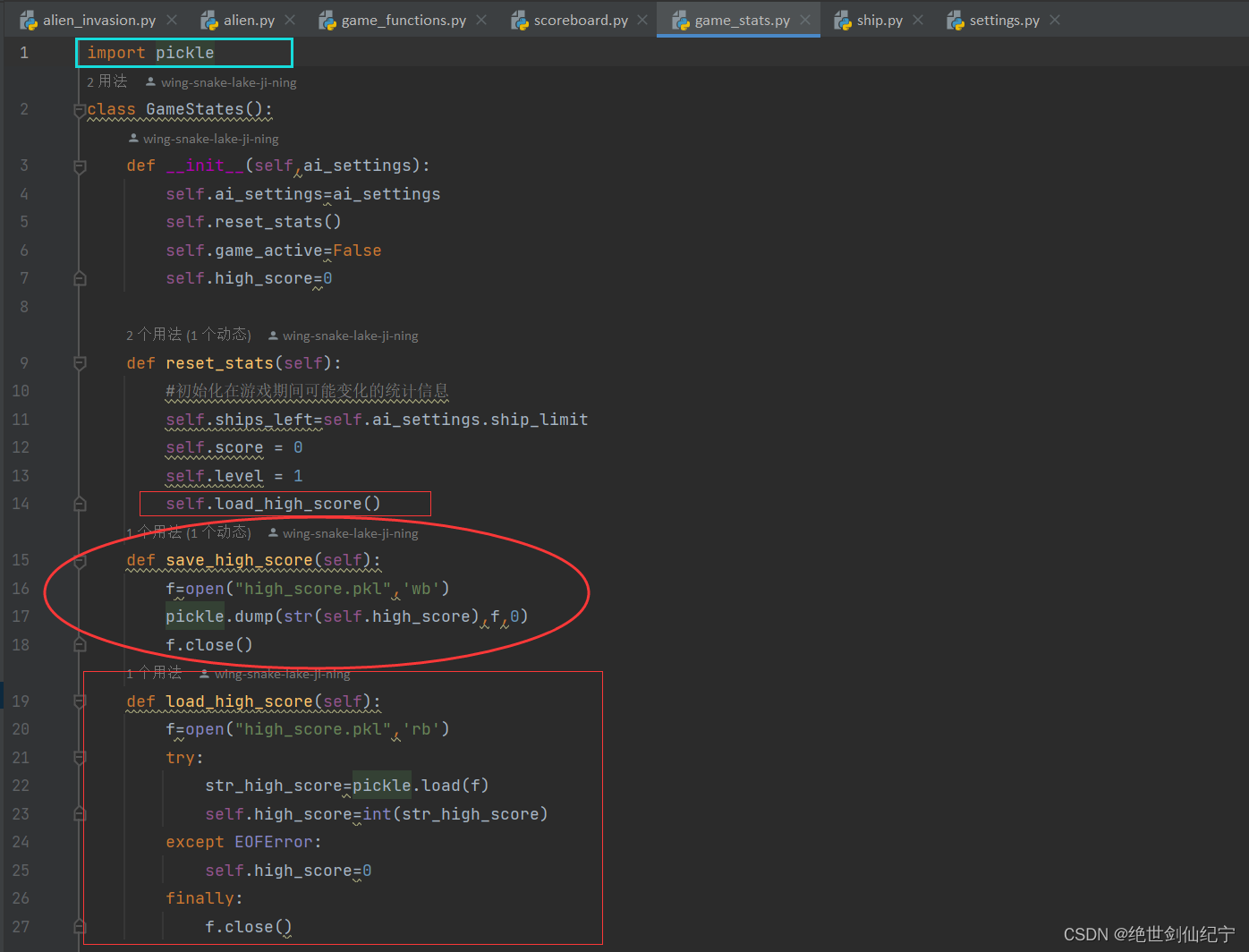Close the alien.py tab
The image size is (1249, 952).
(290, 20)
